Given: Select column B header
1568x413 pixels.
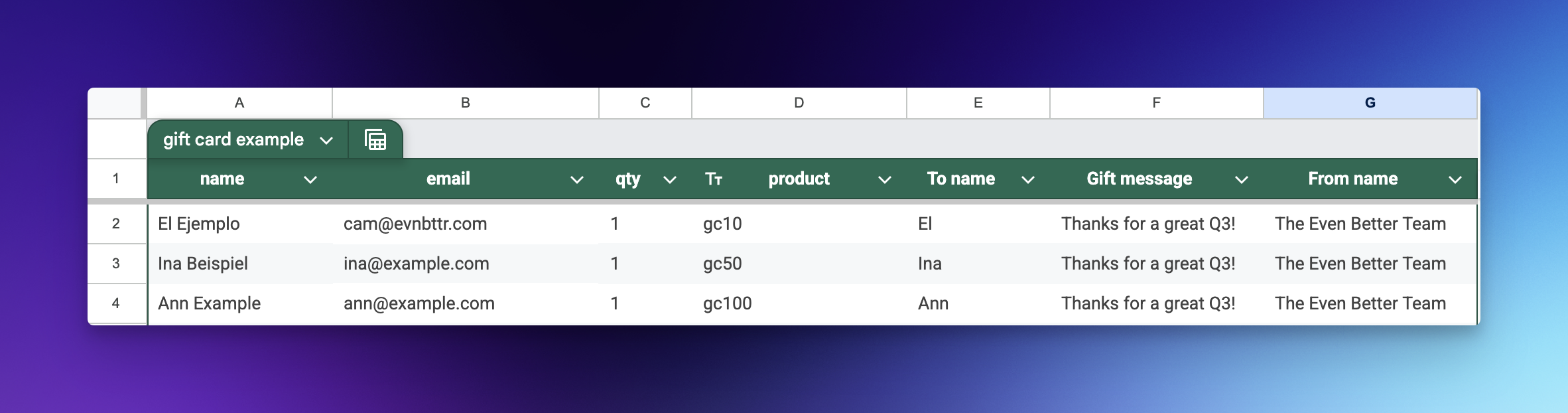Looking at the screenshot, I should tap(466, 103).
